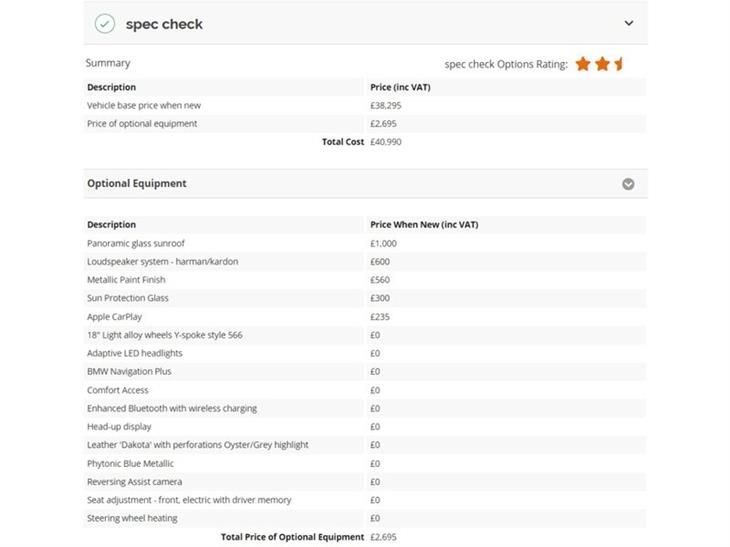Viewport: 730px width, 547px height.
Task: Click the Optional Equipment section header
Action: pyautogui.click(x=365, y=184)
